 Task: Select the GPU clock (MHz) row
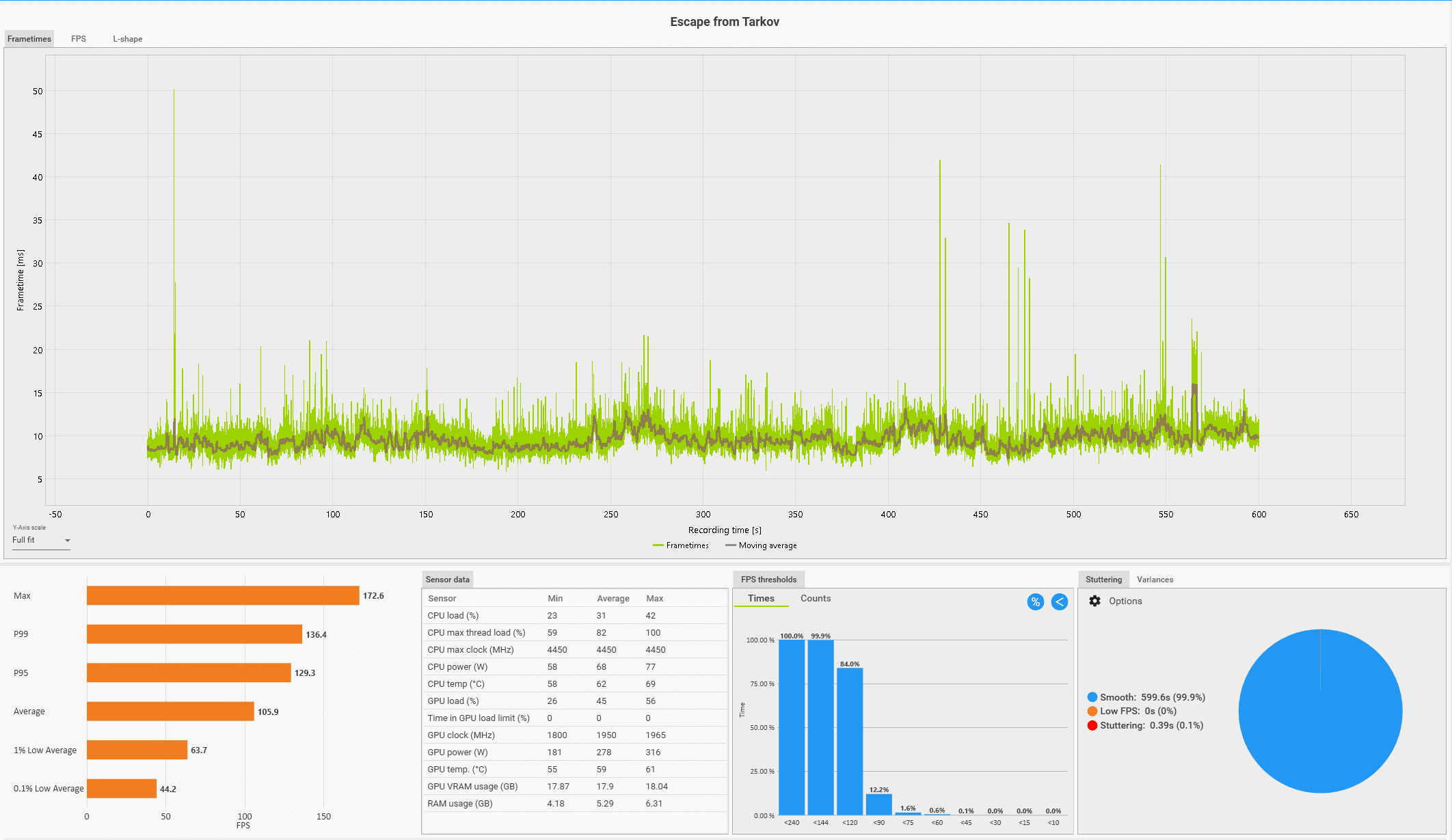(574, 735)
